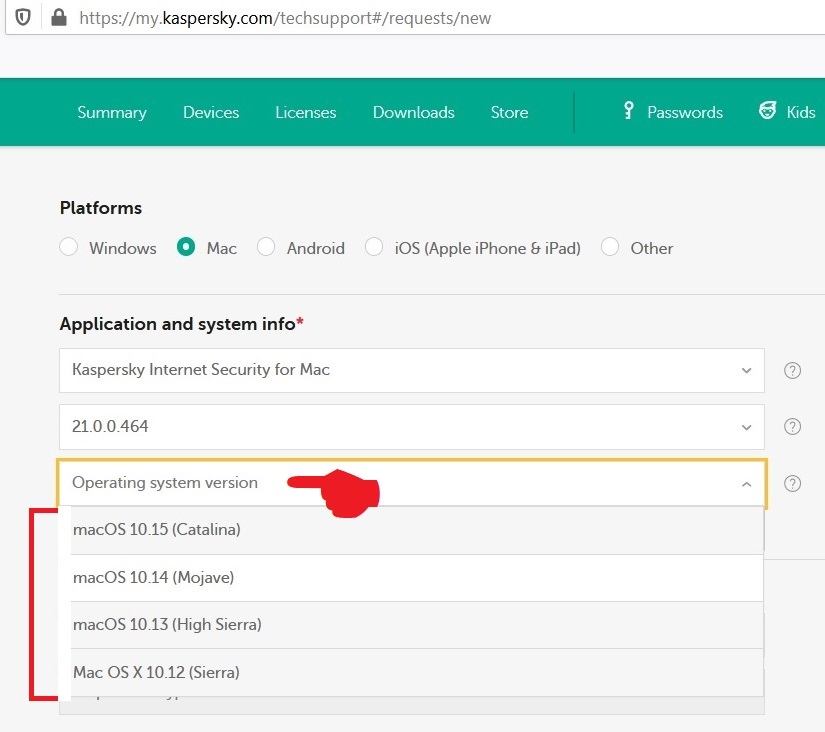Click help icon beside version 21.0.0.464 field

(x=792, y=427)
